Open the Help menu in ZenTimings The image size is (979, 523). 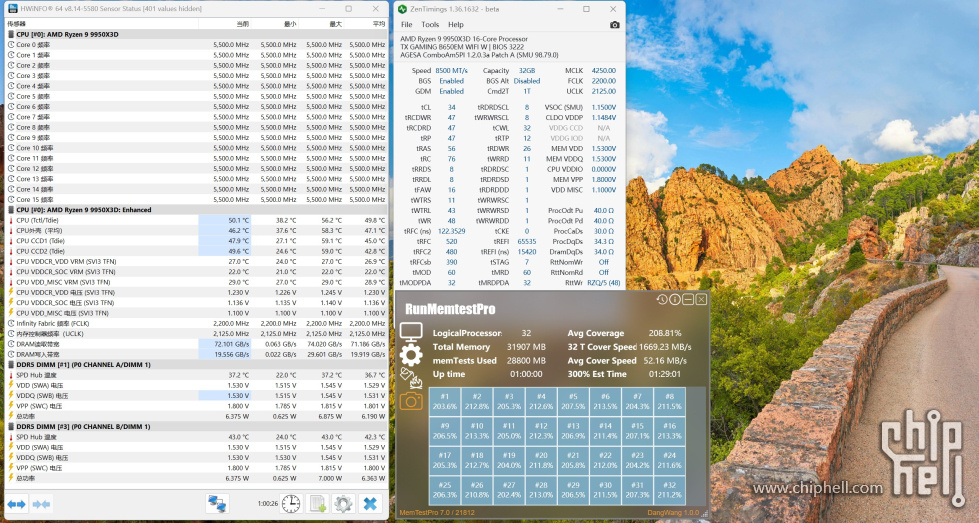pos(456,25)
